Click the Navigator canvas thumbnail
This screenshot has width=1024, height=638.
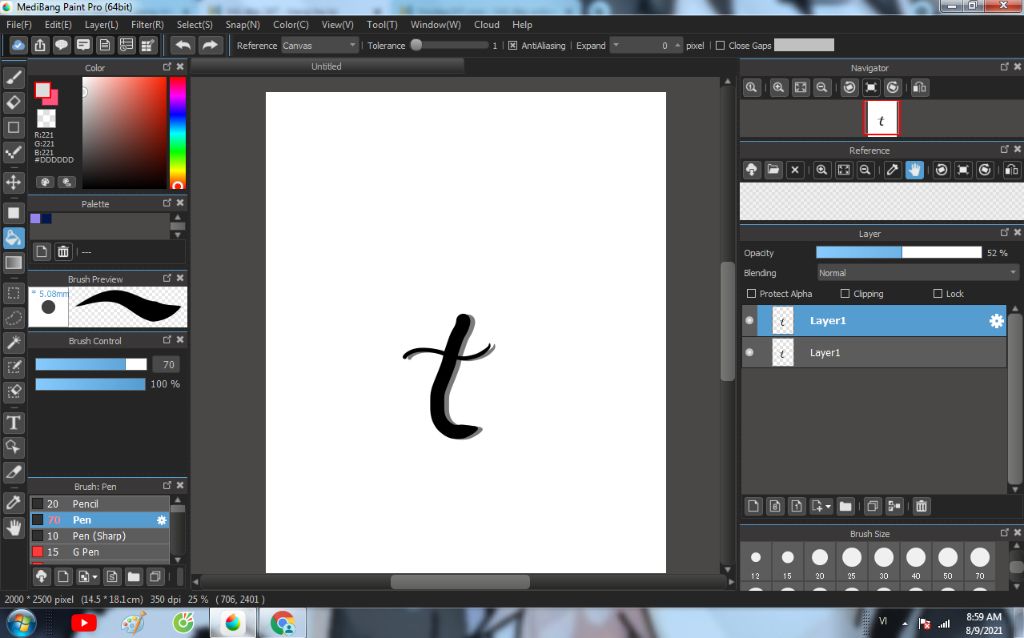pyautogui.click(x=882, y=119)
